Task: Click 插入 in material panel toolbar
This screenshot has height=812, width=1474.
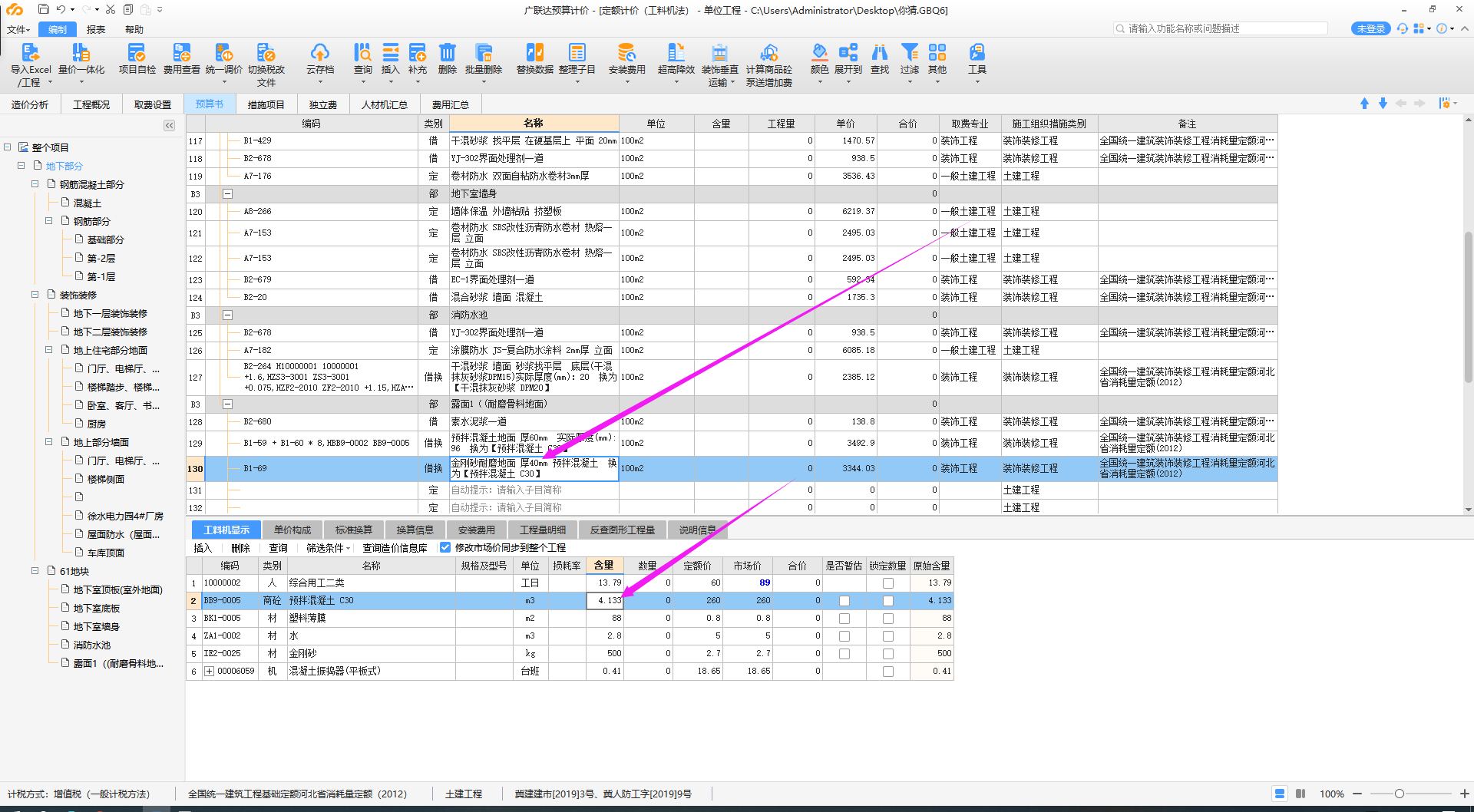Action: point(203,548)
